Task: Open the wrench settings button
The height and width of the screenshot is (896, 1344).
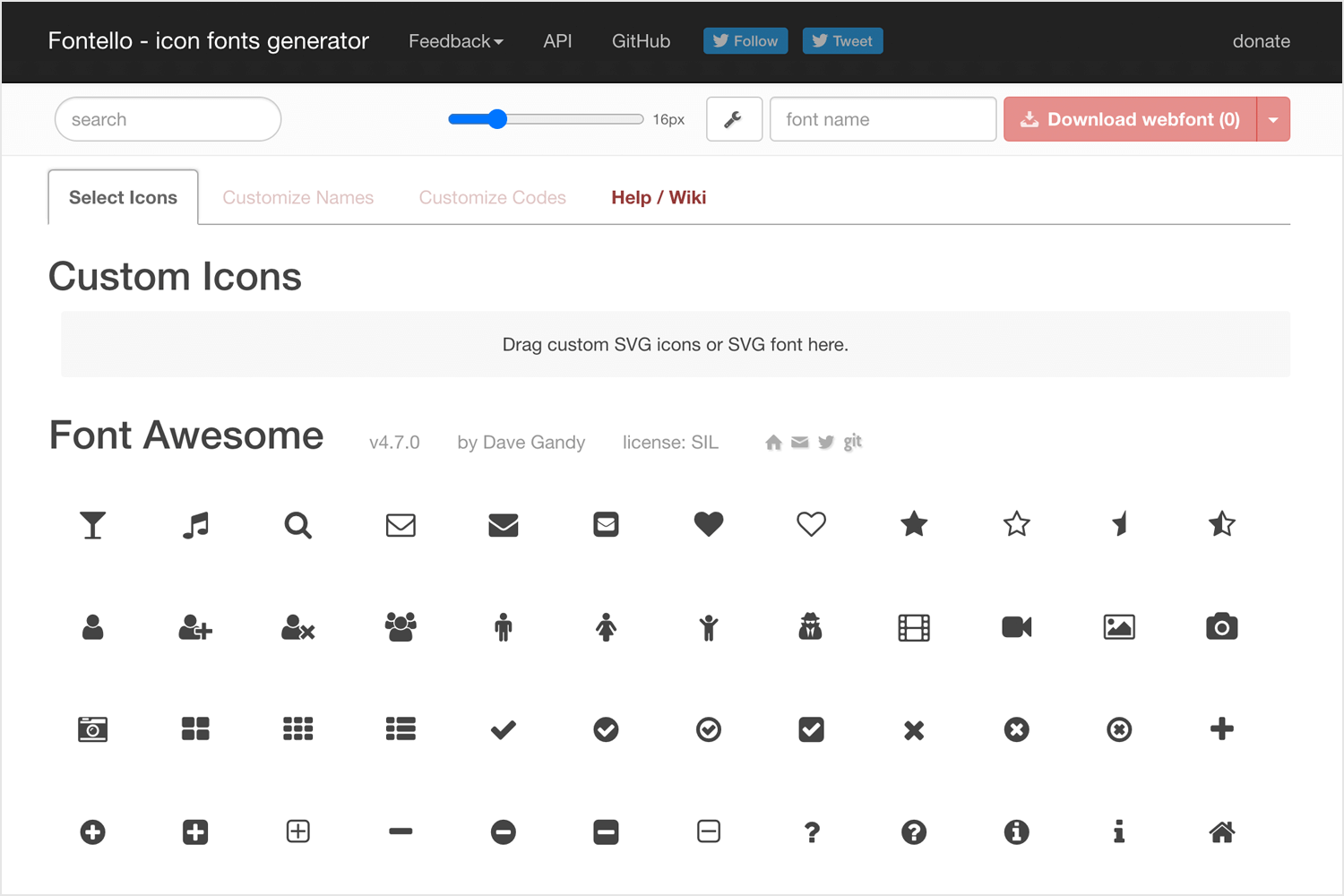Action: tap(734, 119)
